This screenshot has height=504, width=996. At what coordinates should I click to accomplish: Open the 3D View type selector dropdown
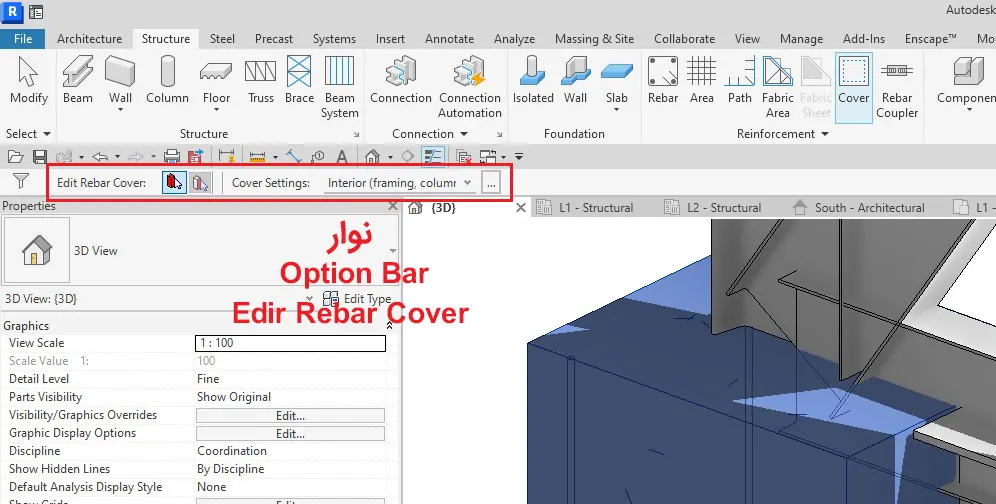click(393, 250)
